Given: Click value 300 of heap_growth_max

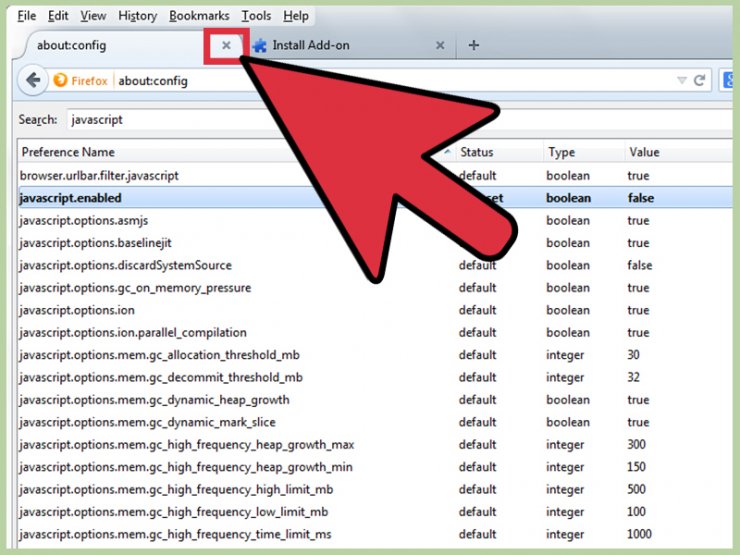Looking at the screenshot, I should pyautogui.click(x=636, y=445).
